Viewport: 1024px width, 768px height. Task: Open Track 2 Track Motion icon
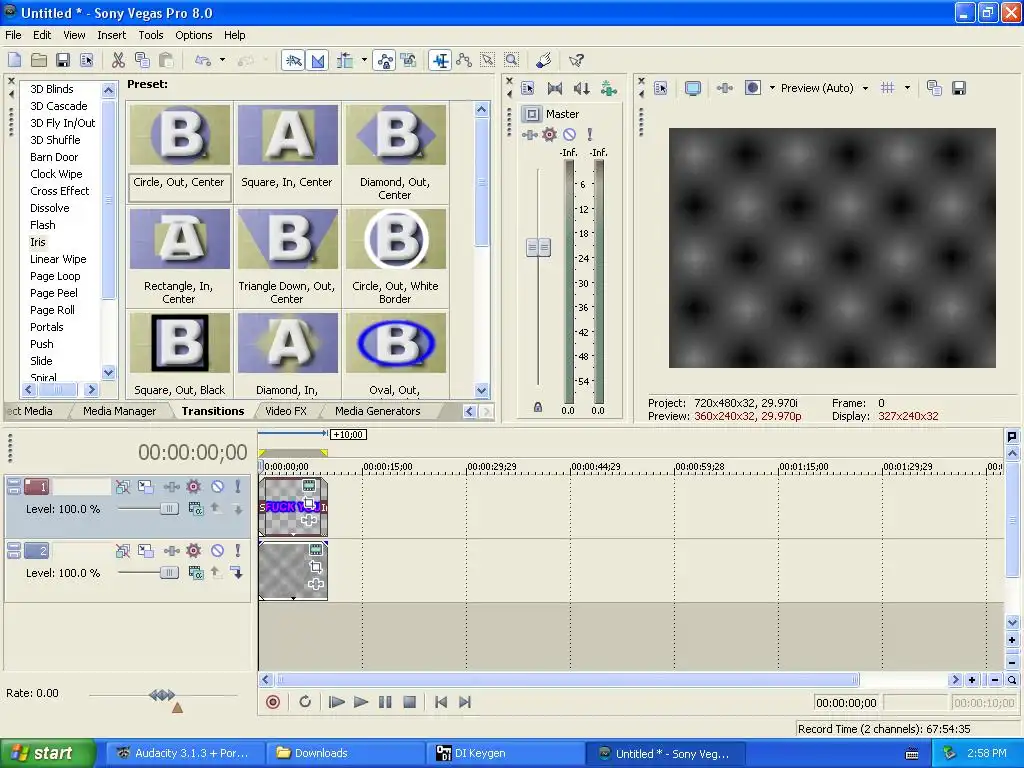(146, 551)
